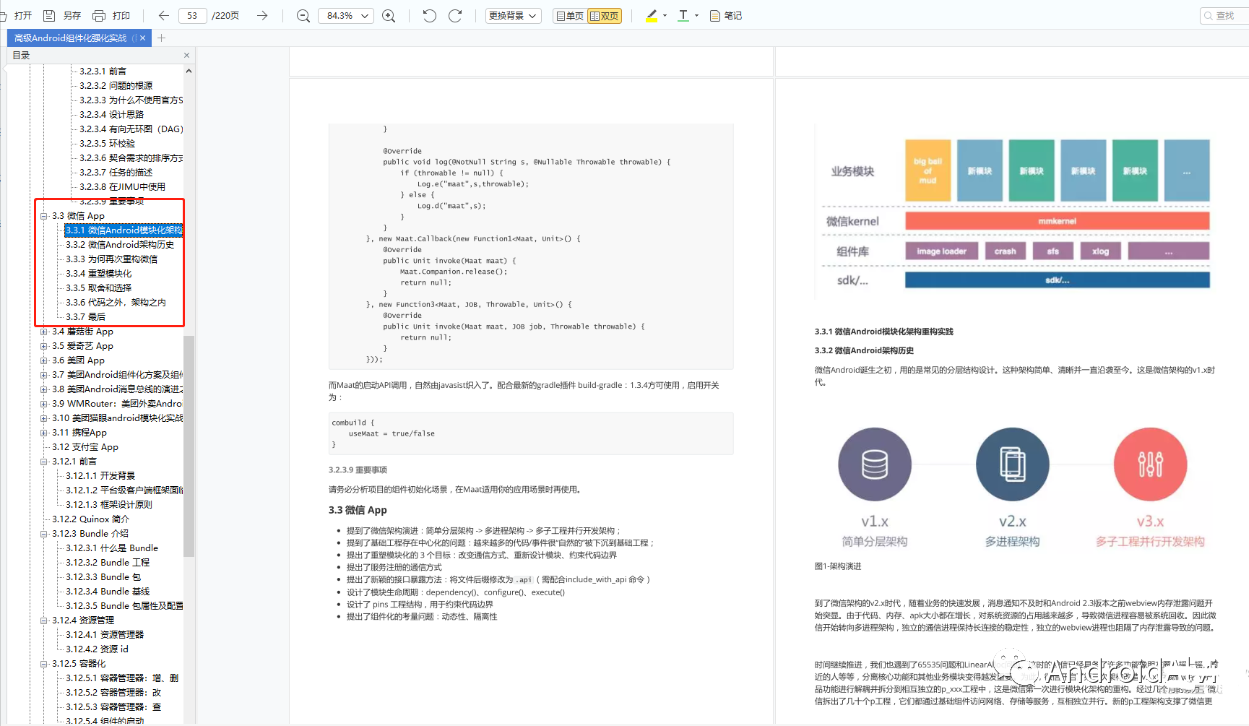Screen dimensions: 1249x726
Task: Click the 3.3 微信 App heading in page
Action: tap(358, 510)
